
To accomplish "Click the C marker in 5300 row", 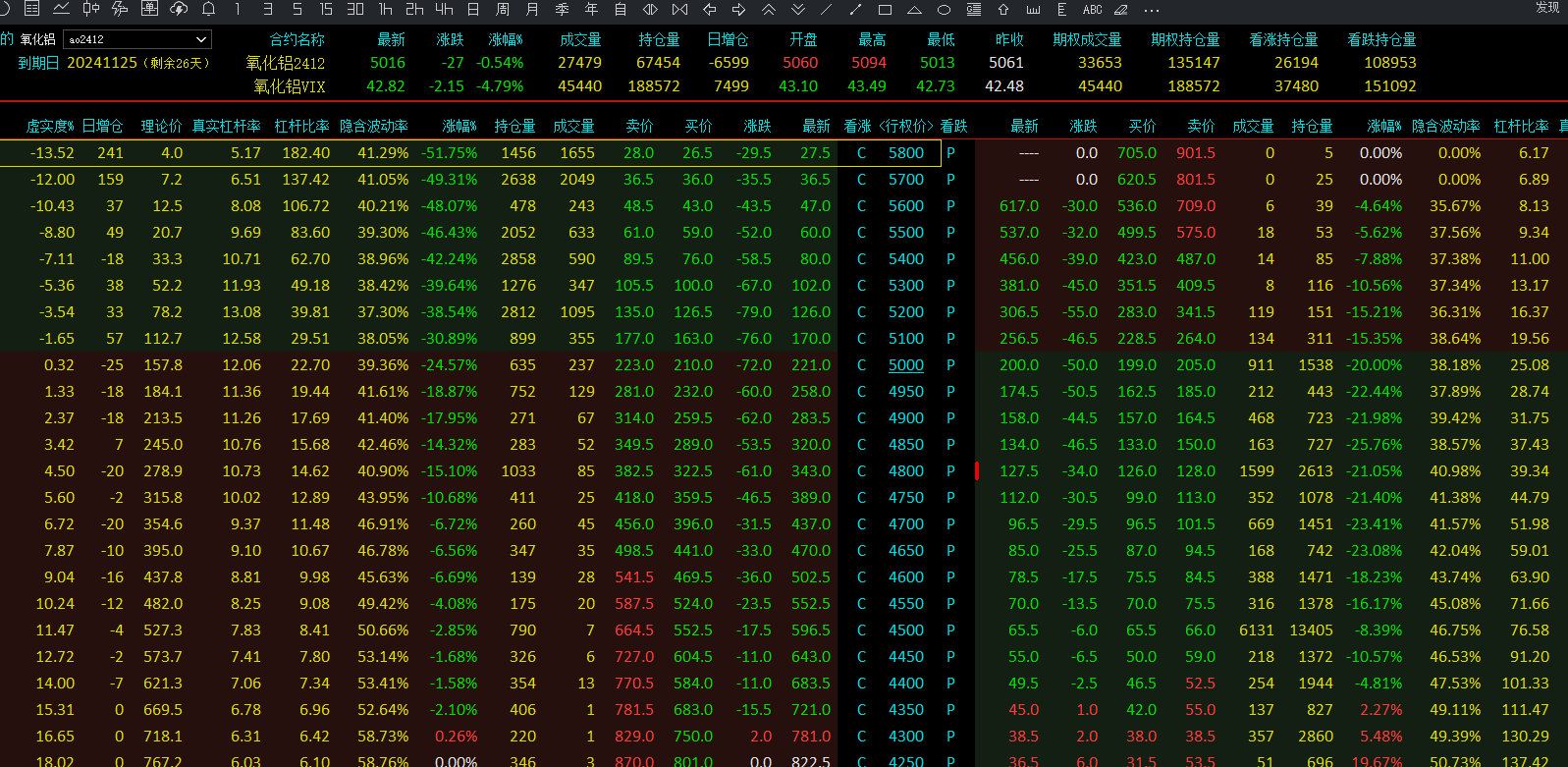I will (861, 286).
